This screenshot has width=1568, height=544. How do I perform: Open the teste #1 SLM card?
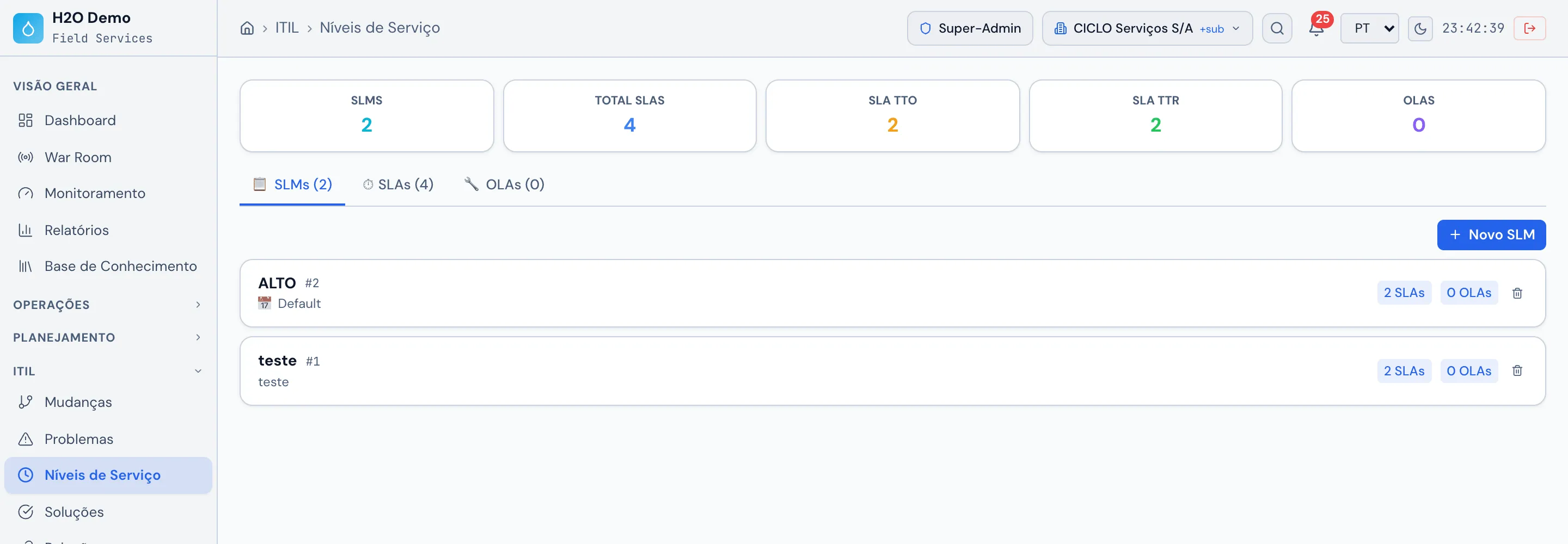point(892,370)
